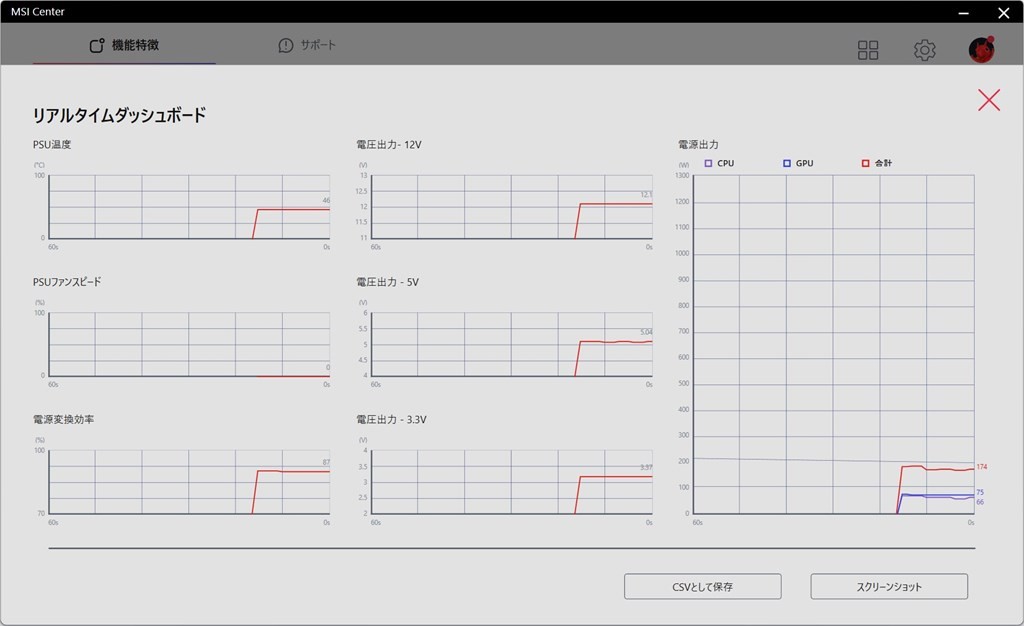The height and width of the screenshot is (626, 1024).
Task: Click the 12.1 voltage value label
Action: 646,195
